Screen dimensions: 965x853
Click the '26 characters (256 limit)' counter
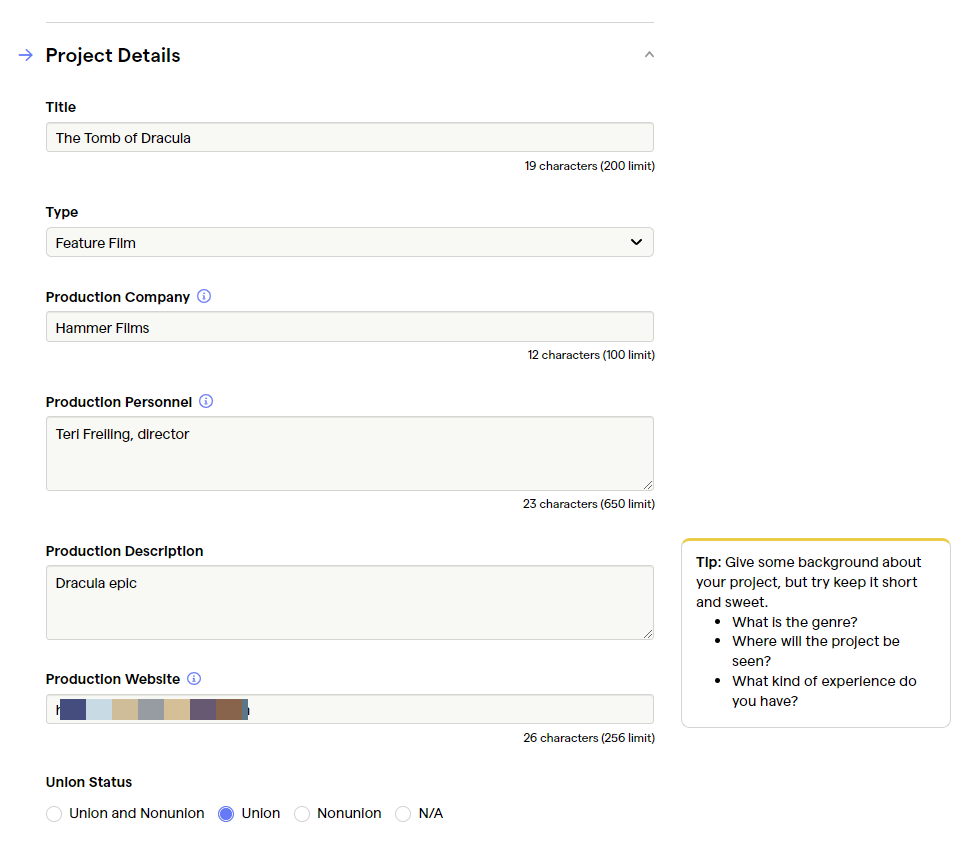(589, 738)
